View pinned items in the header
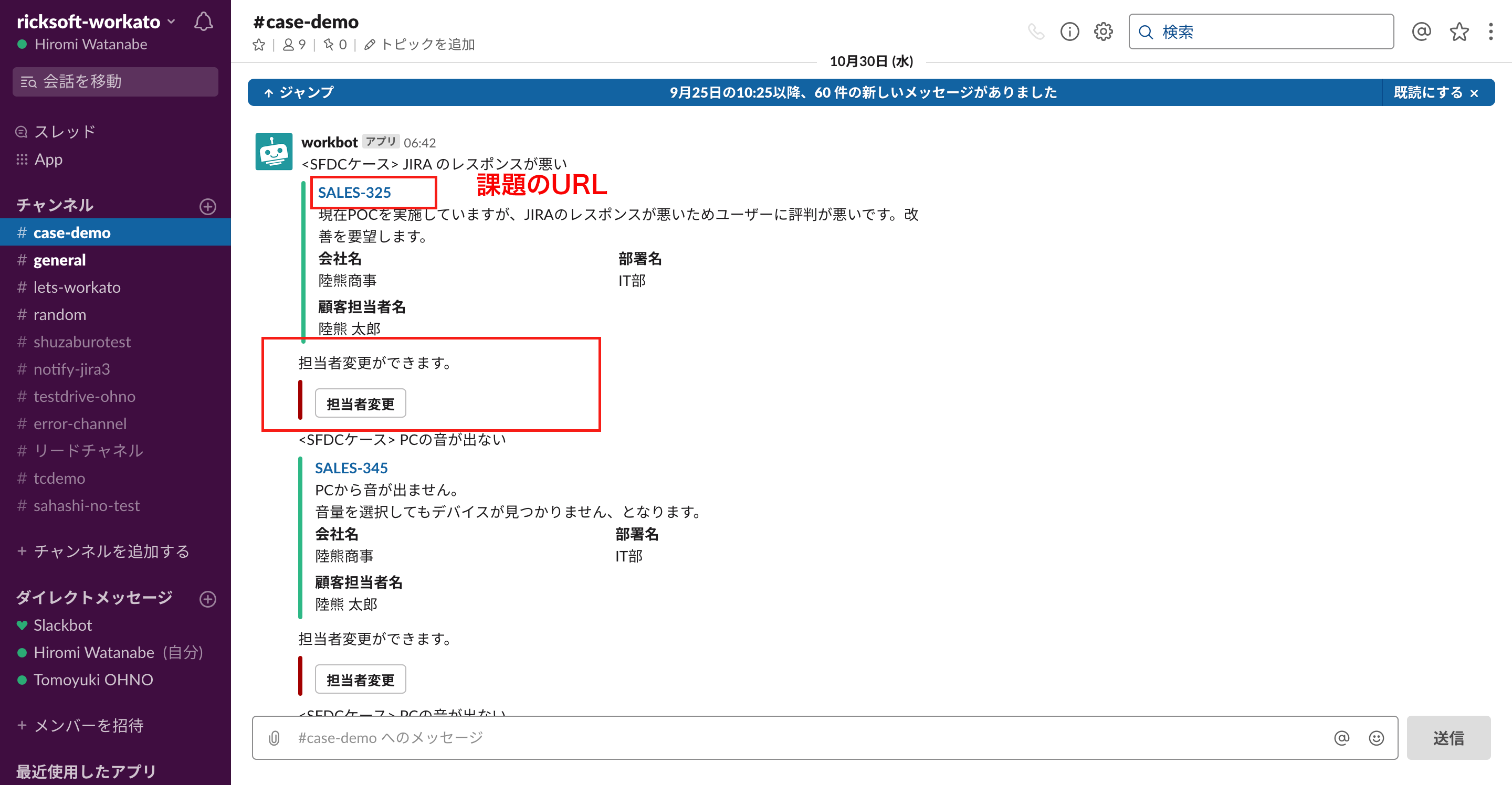The width and height of the screenshot is (1512, 785). coord(334,45)
